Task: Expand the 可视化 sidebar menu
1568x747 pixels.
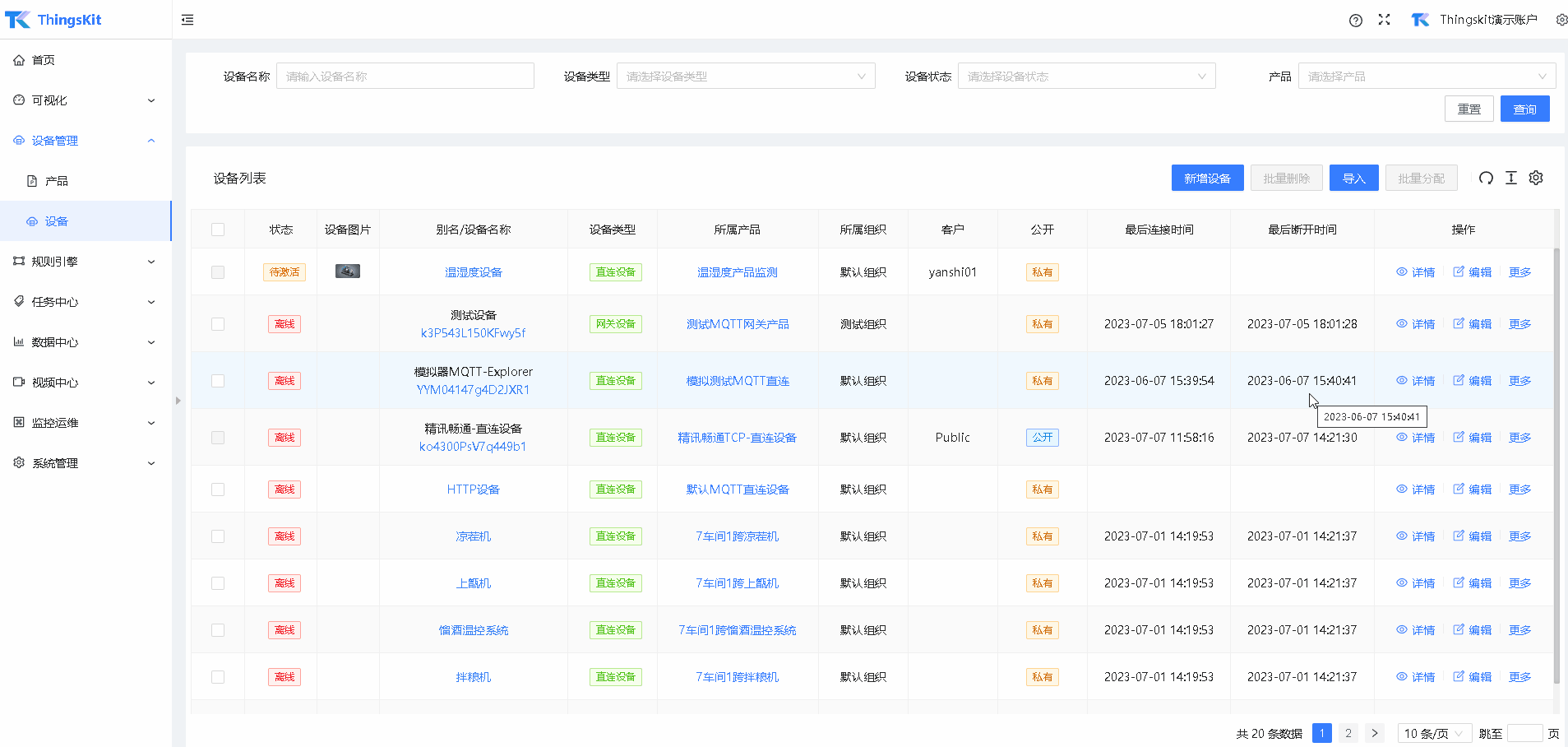Action: coord(86,100)
